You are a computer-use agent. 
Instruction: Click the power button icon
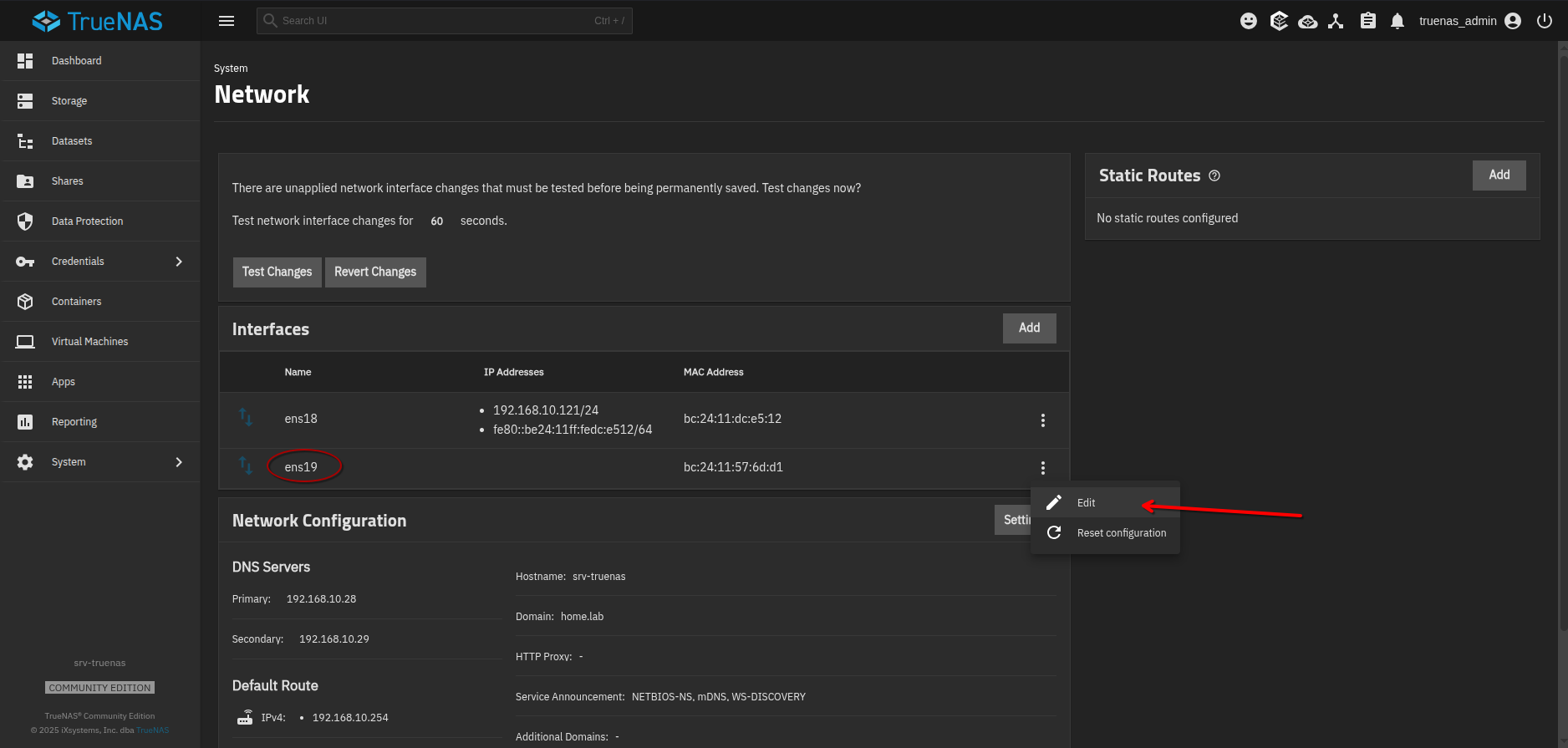1545,21
